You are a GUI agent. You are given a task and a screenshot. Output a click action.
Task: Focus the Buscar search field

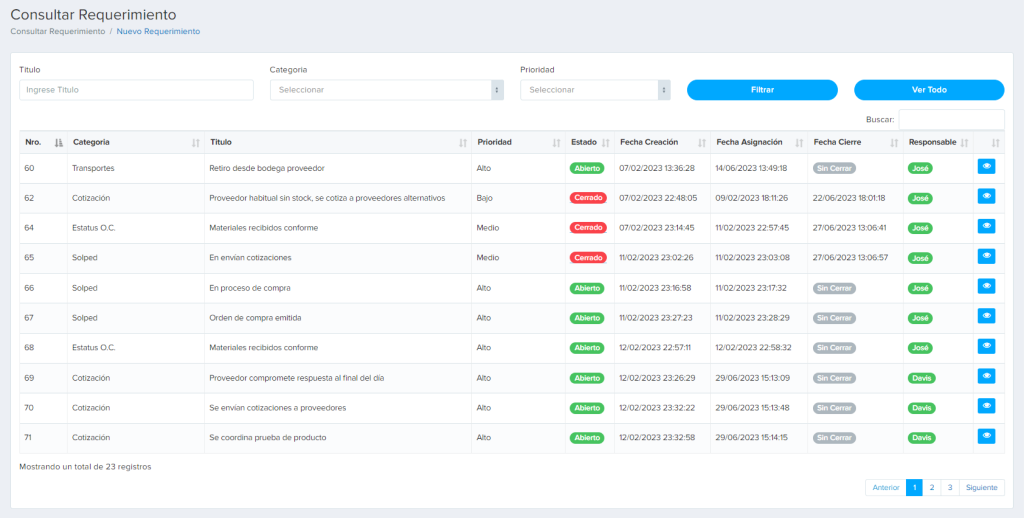pos(952,120)
